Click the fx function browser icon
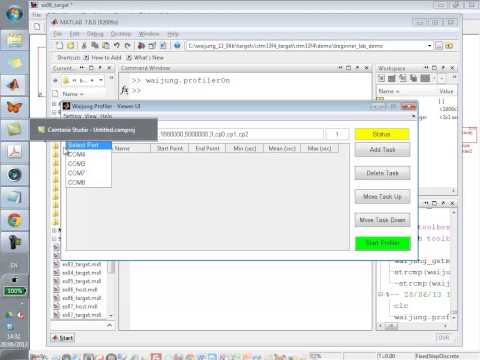The image size is (480, 360). click(125, 90)
